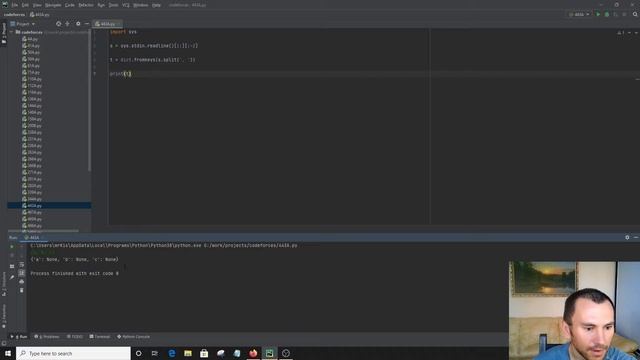Viewport: 640px width, 360px height.
Task: Clear console output with trash icon
Action: (22, 290)
